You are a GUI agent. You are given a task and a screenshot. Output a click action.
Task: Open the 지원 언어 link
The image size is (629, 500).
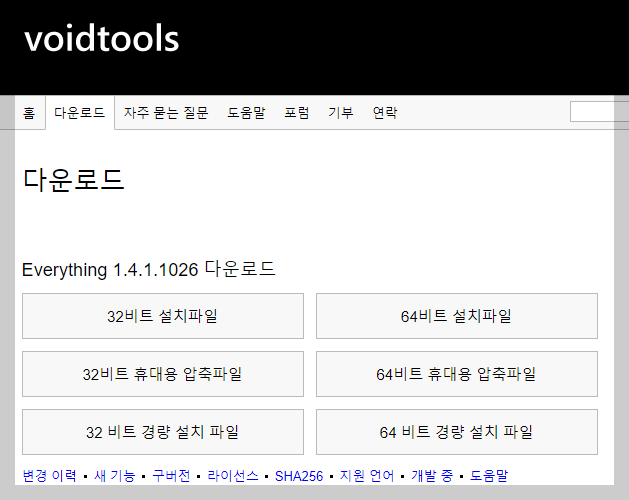tap(367, 476)
